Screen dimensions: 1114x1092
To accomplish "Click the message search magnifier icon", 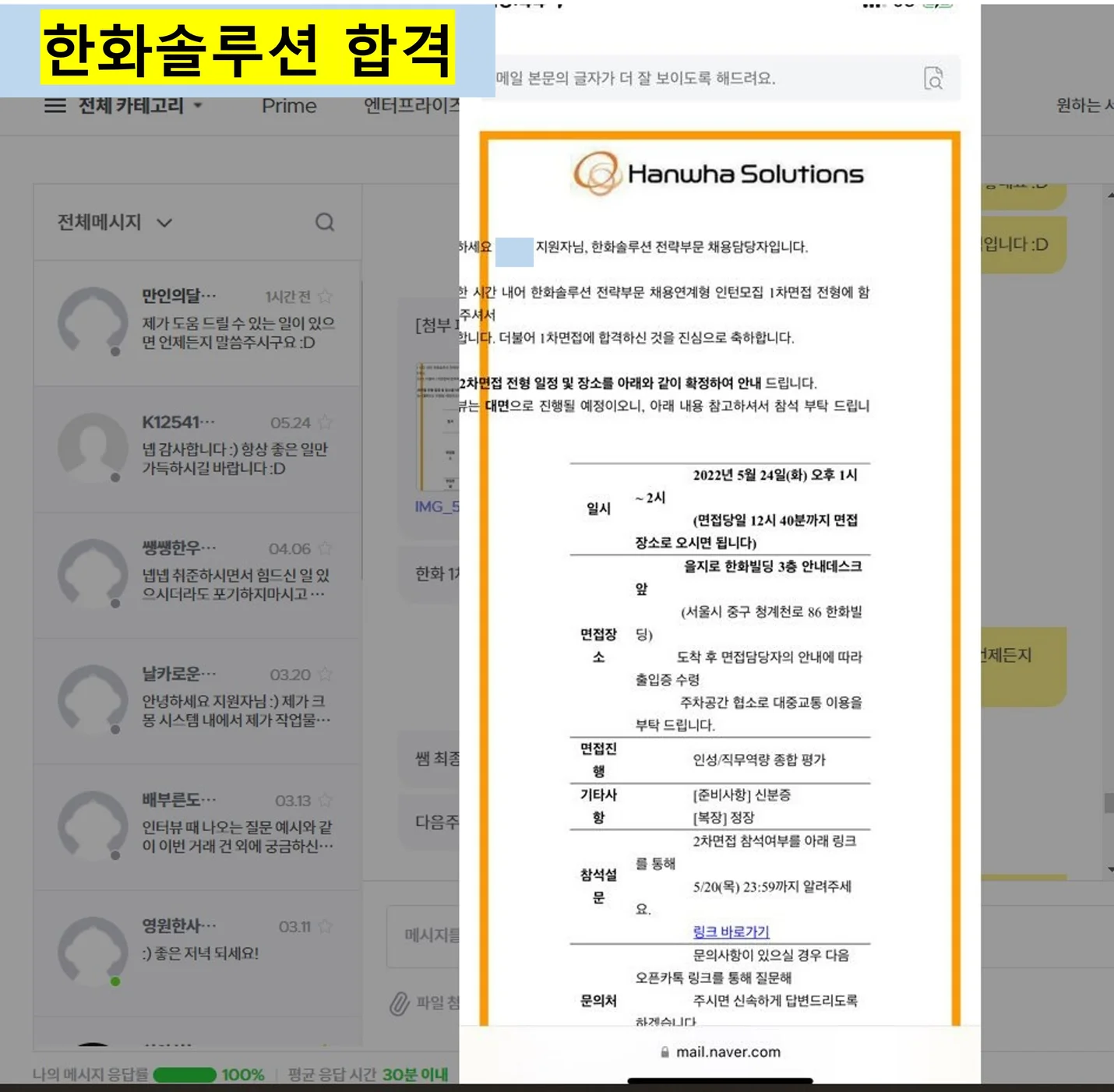I will point(325,223).
